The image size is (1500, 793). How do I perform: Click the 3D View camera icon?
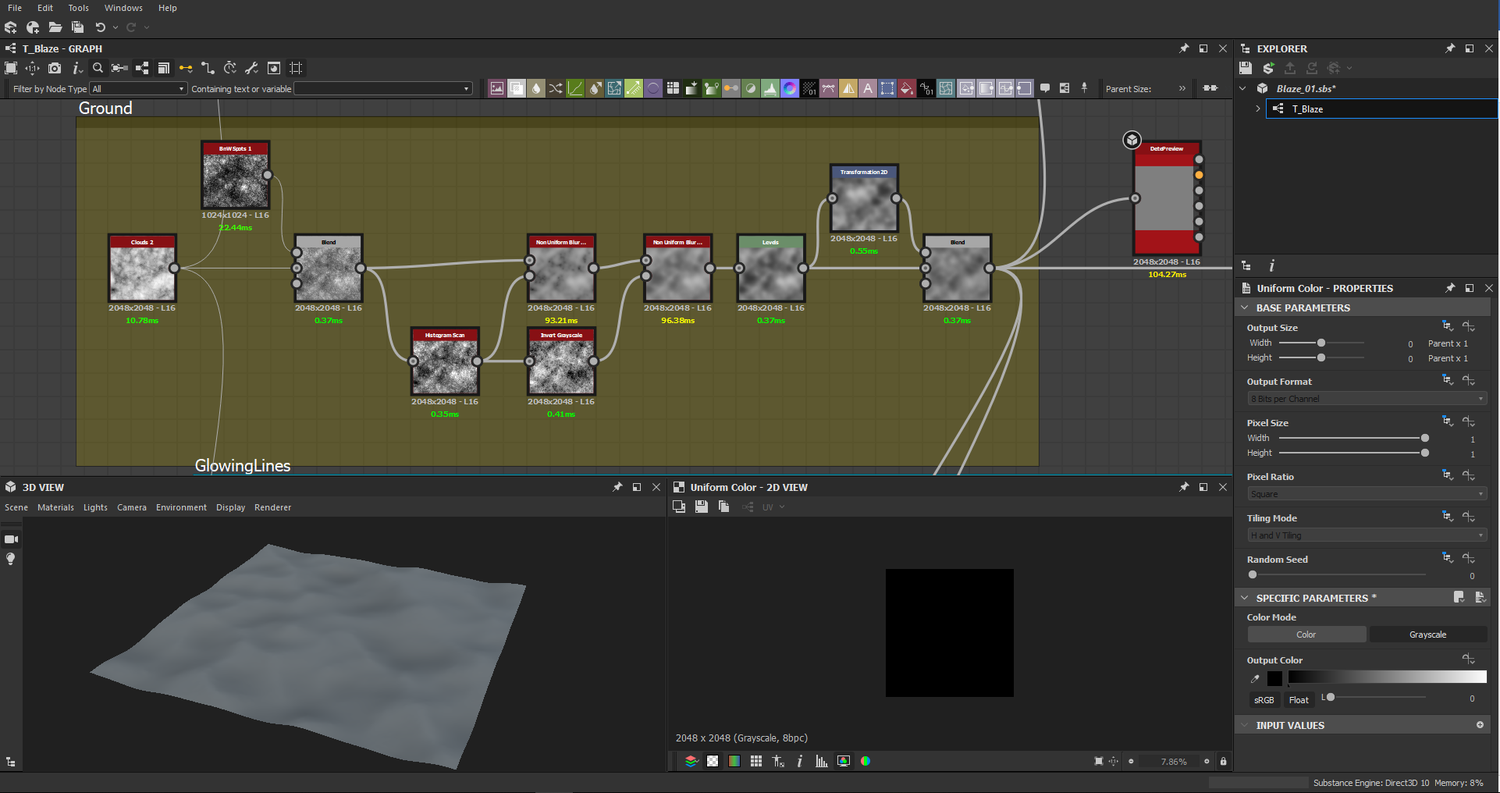11,539
